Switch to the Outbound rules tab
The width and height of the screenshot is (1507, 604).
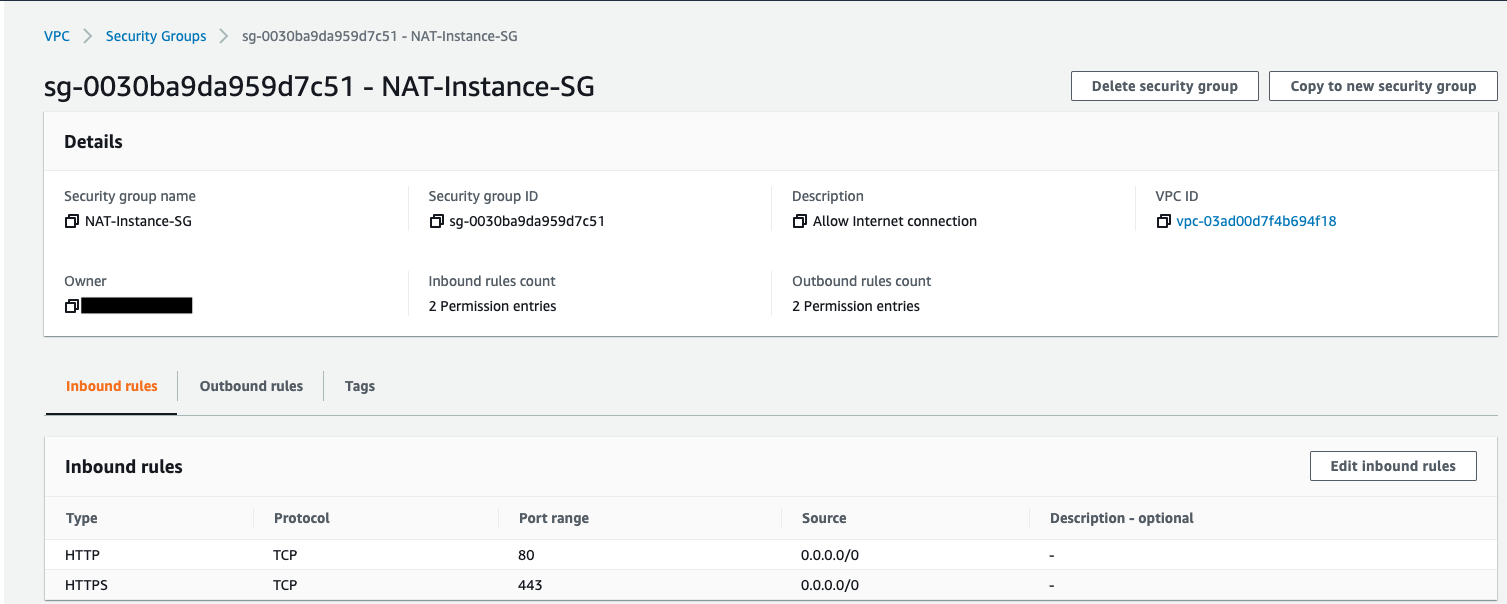point(251,386)
